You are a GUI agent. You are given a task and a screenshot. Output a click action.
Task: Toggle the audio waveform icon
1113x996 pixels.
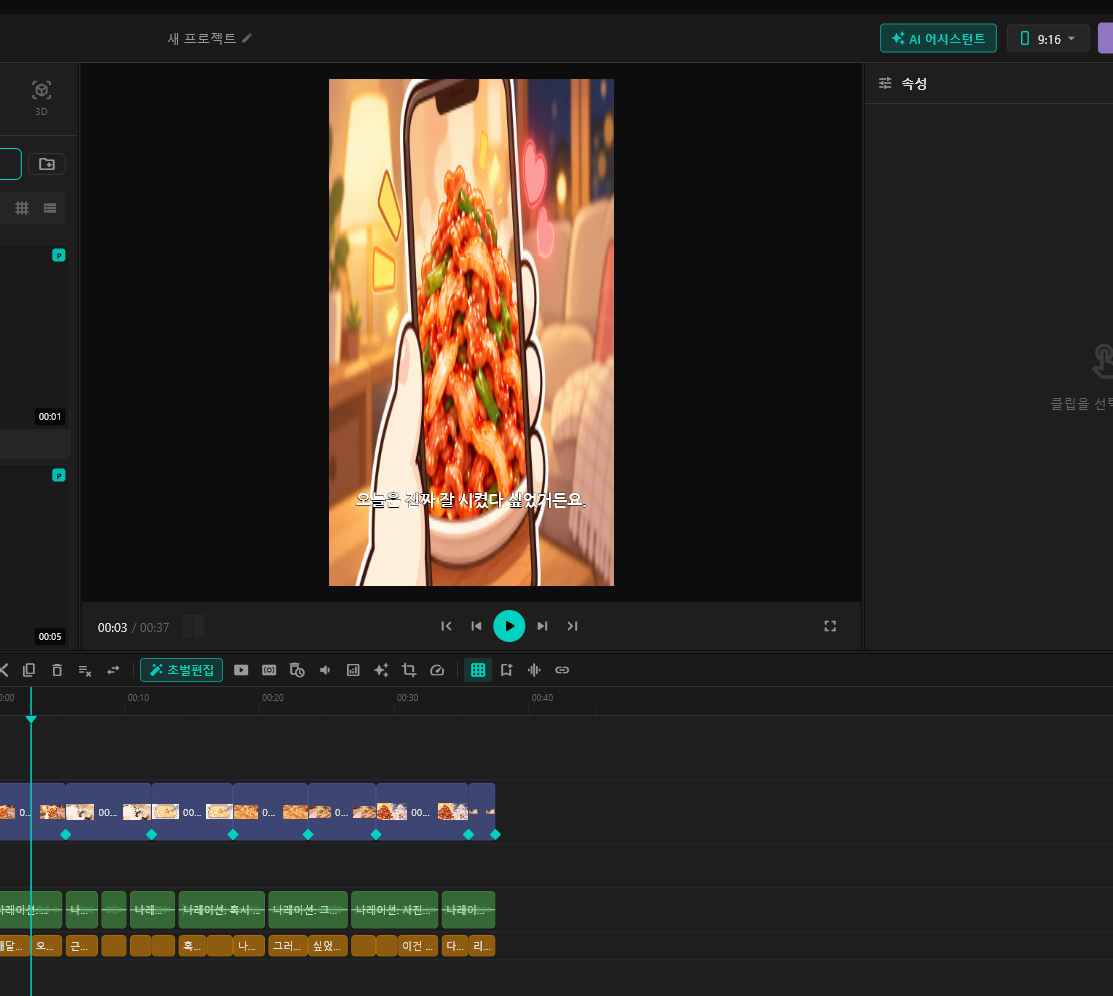click(534, 670)
